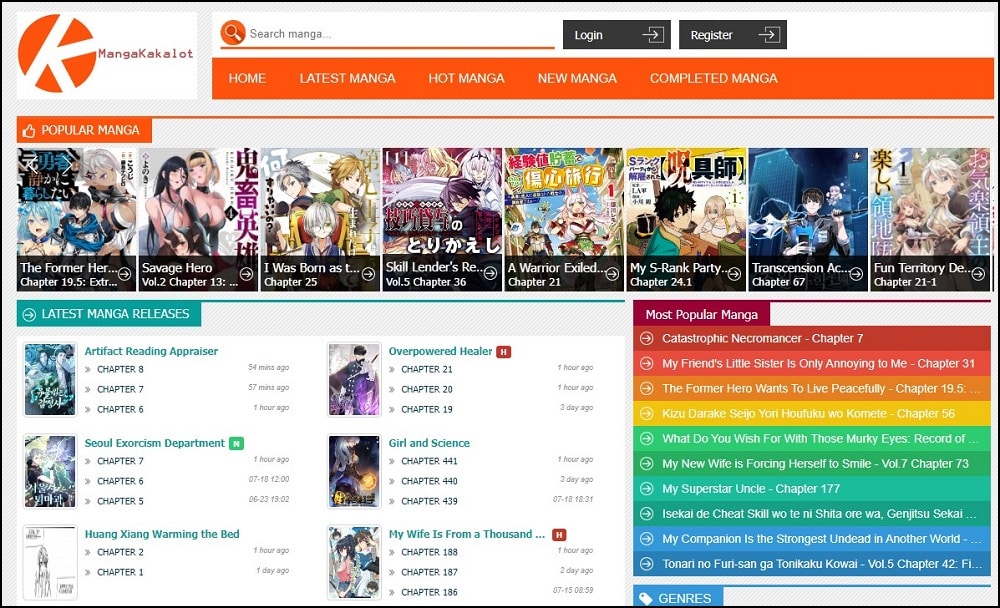Click the arrow icon on Register button
1000x608 pixels.
click(768, 34)
